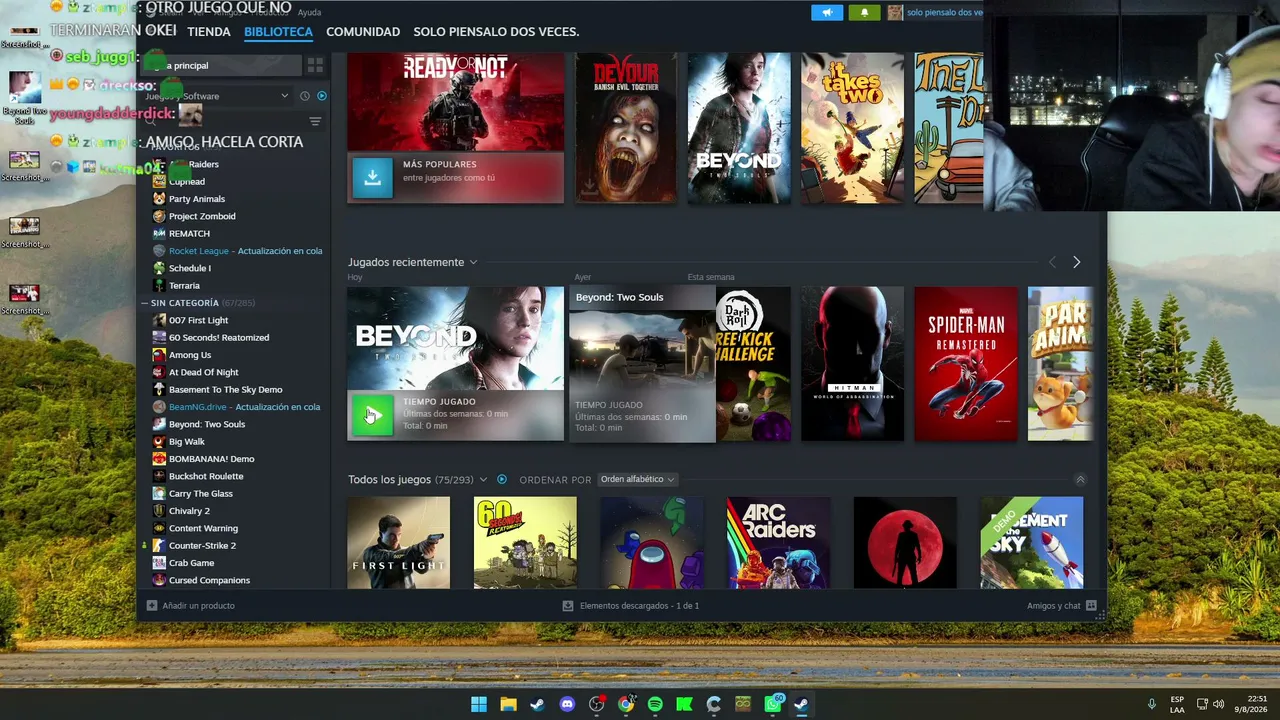This screenshot has height=720, width=1280.
Task: Open Devour game cover in top shelf
Action: (625, 128)
